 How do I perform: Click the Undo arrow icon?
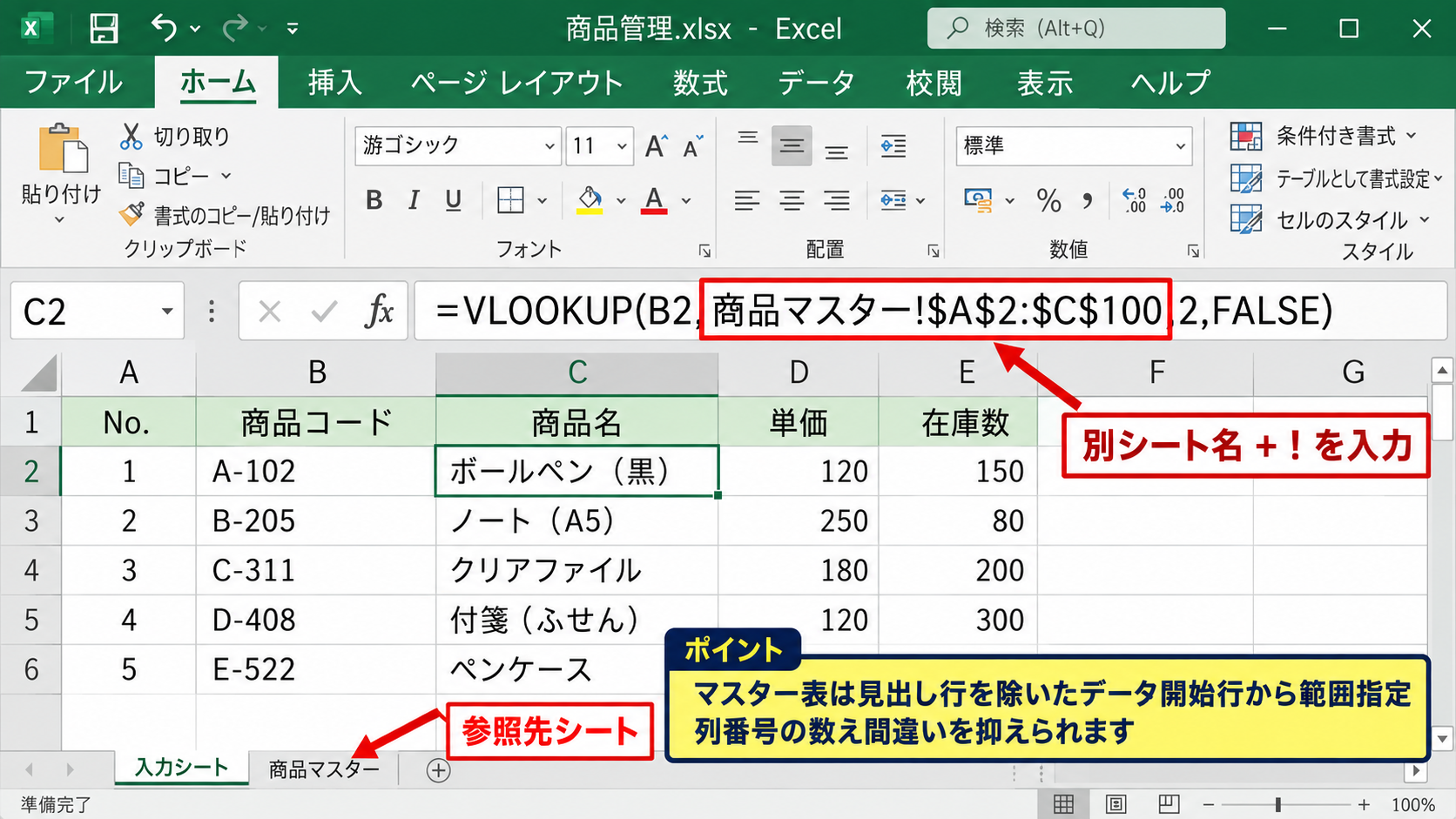[164, 28]
